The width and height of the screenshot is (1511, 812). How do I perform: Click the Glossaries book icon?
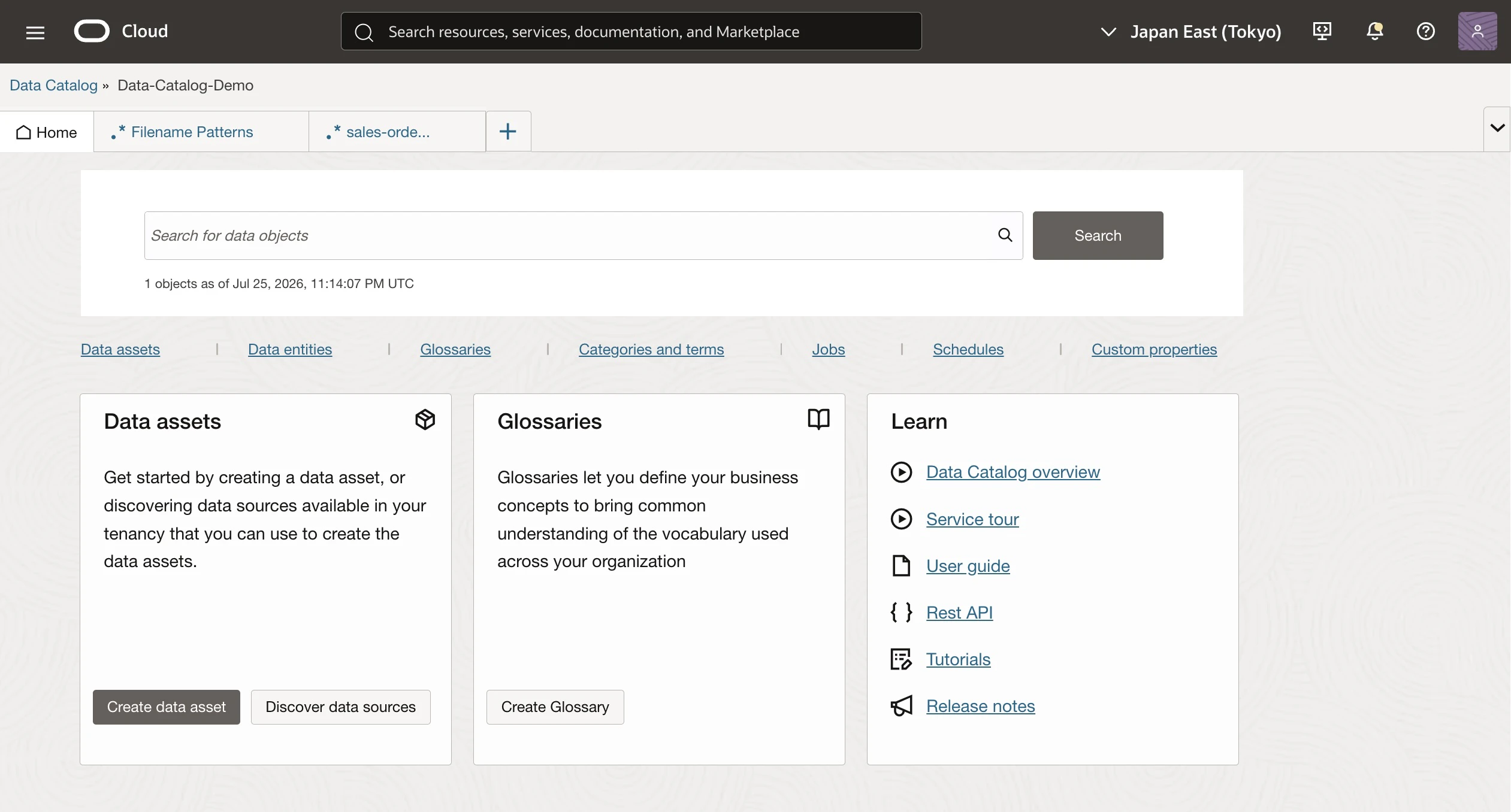818,419
